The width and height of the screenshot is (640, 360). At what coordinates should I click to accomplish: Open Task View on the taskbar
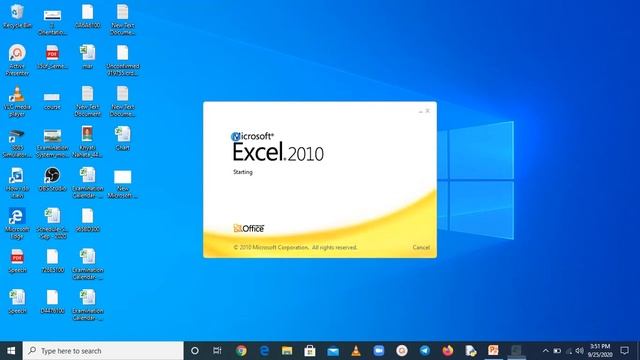click(x=217, y=351)
